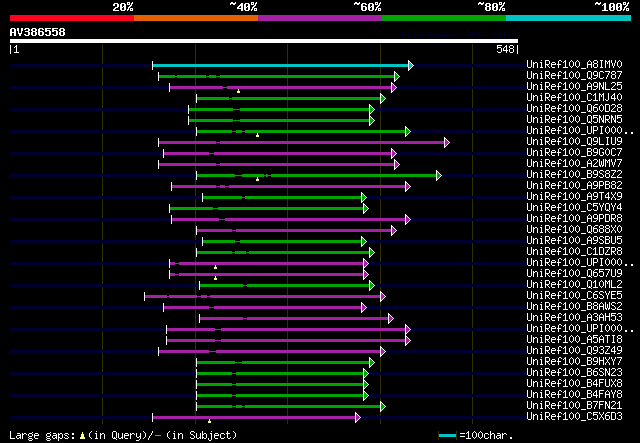Click the cyan =100char. scale legend bar
The image size is (640, 443).
(447, 436)
